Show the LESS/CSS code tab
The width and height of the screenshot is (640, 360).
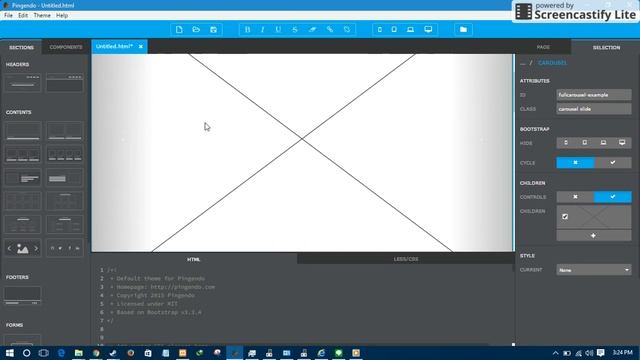pyautogui.click(x=406, y=259)
